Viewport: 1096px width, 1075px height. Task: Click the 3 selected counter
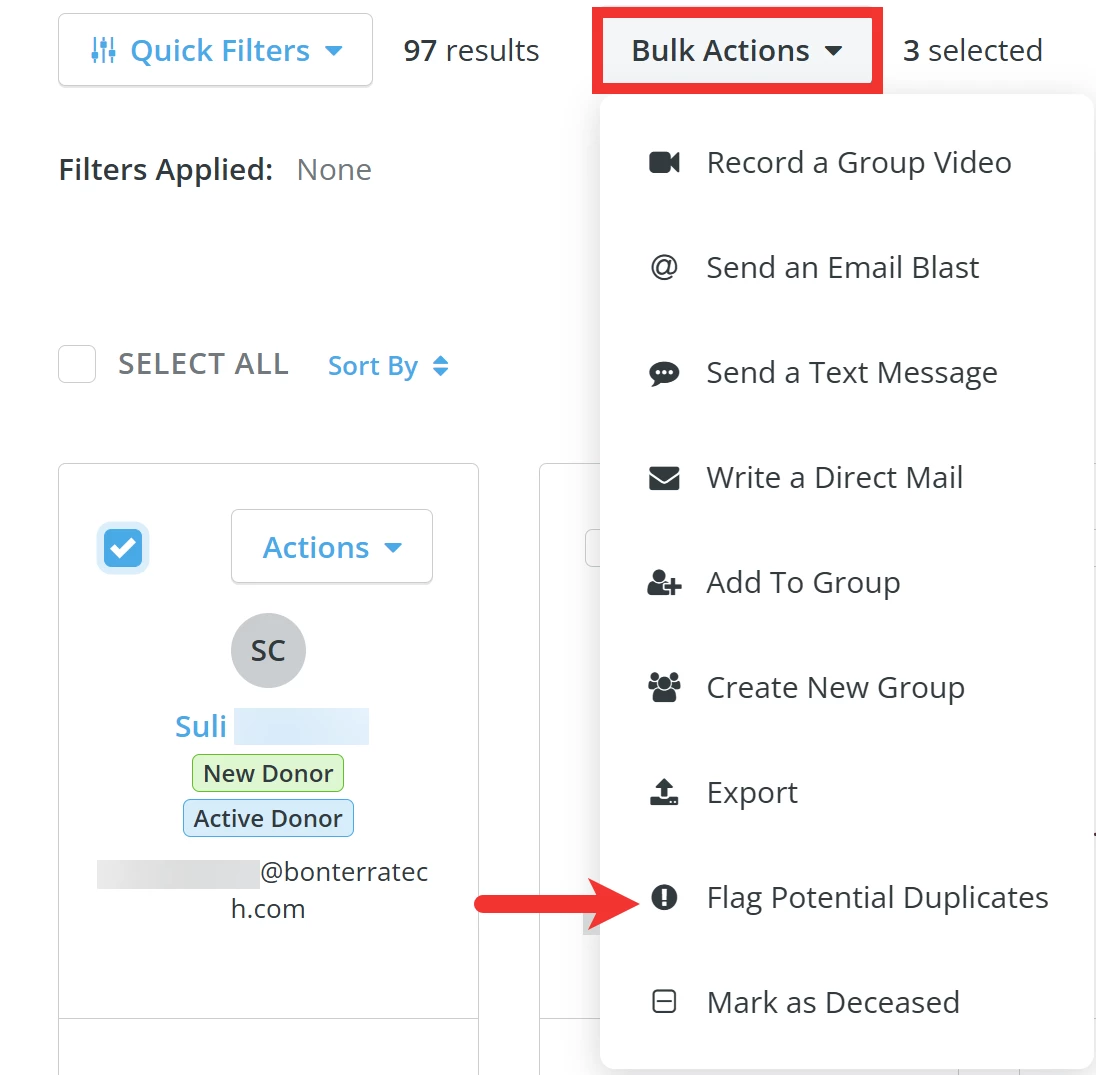[972, 50]
